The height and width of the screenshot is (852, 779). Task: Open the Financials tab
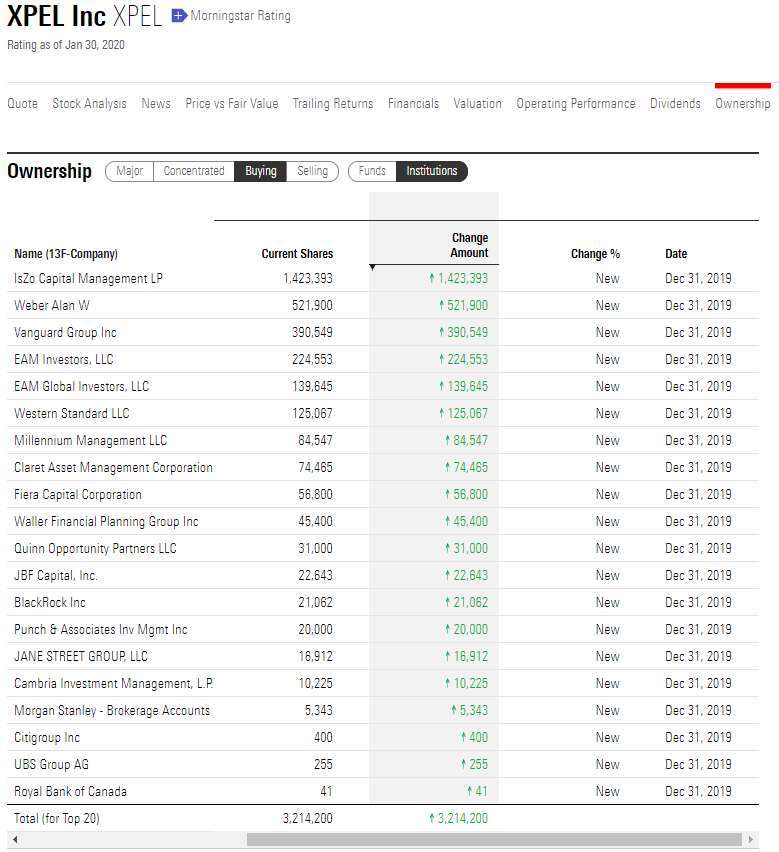click(413, 103)
